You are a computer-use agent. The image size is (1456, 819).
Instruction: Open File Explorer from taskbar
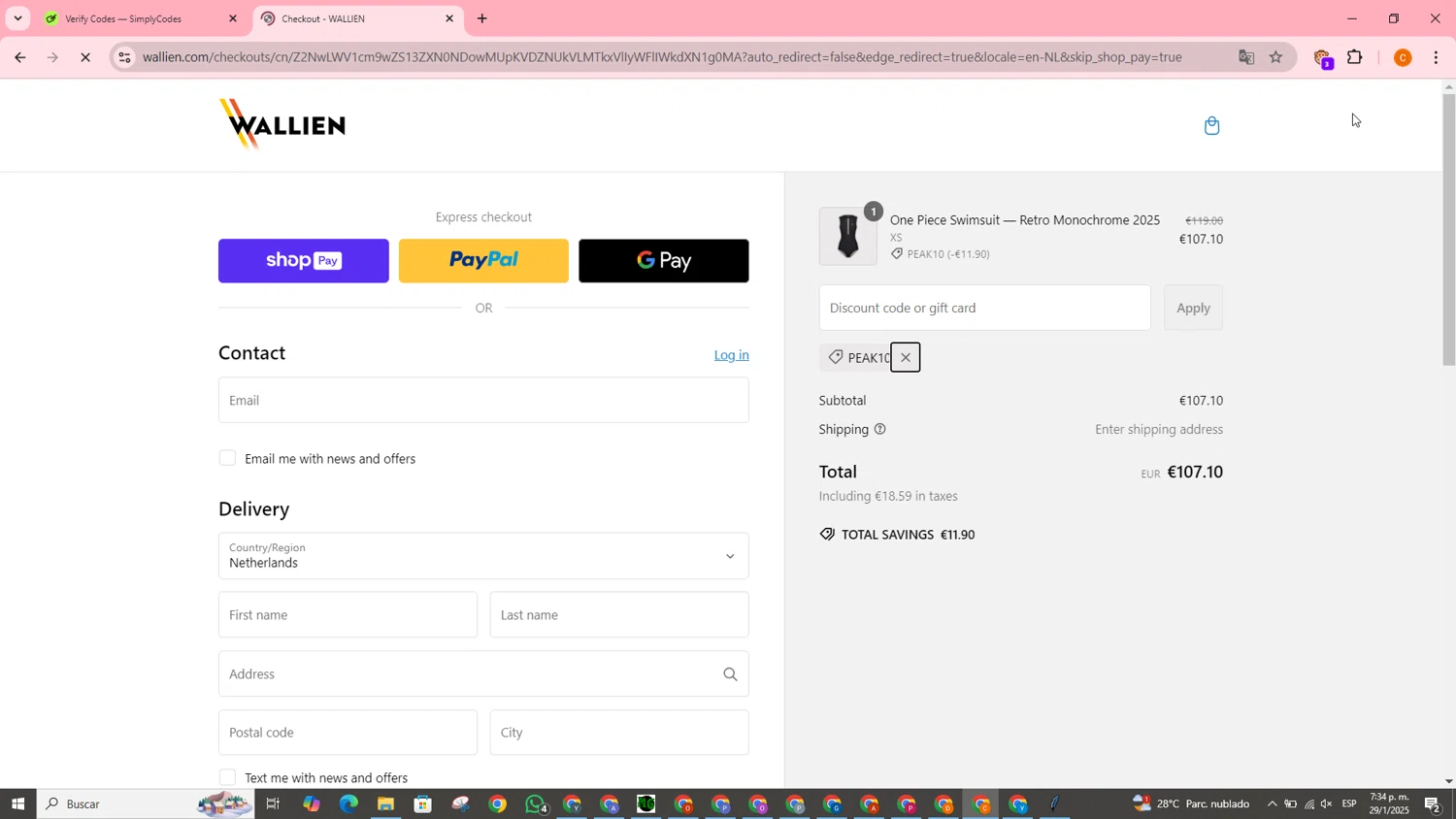(x=385, y=803)
